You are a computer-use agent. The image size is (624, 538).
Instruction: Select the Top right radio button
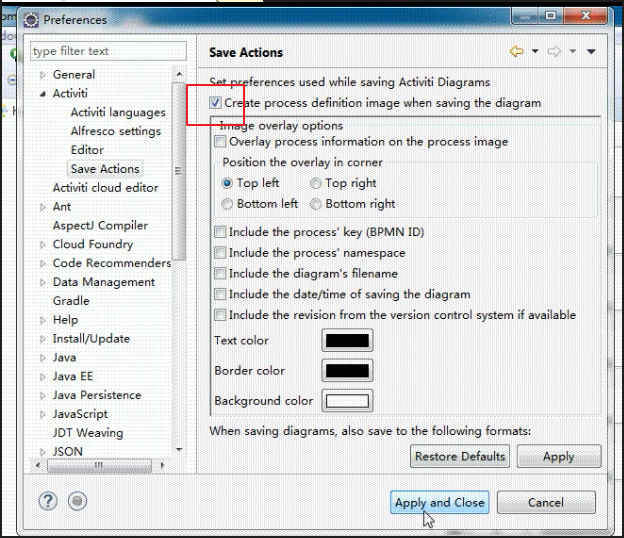tap(316, 183)
